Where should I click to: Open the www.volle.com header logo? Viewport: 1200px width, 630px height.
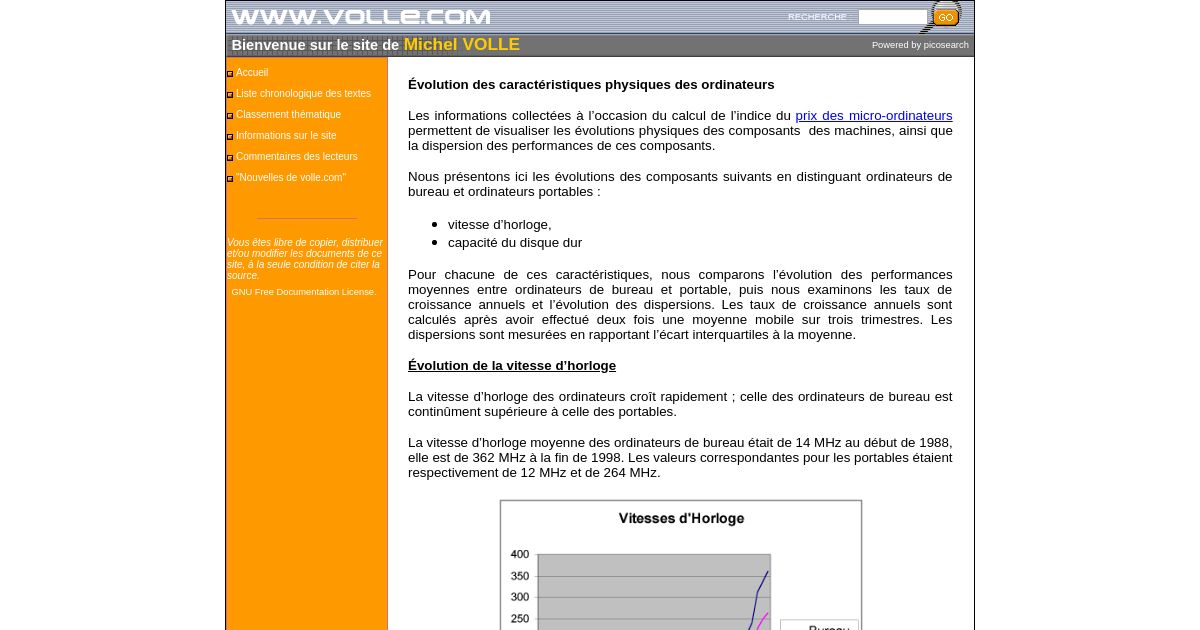coord(361,17)
